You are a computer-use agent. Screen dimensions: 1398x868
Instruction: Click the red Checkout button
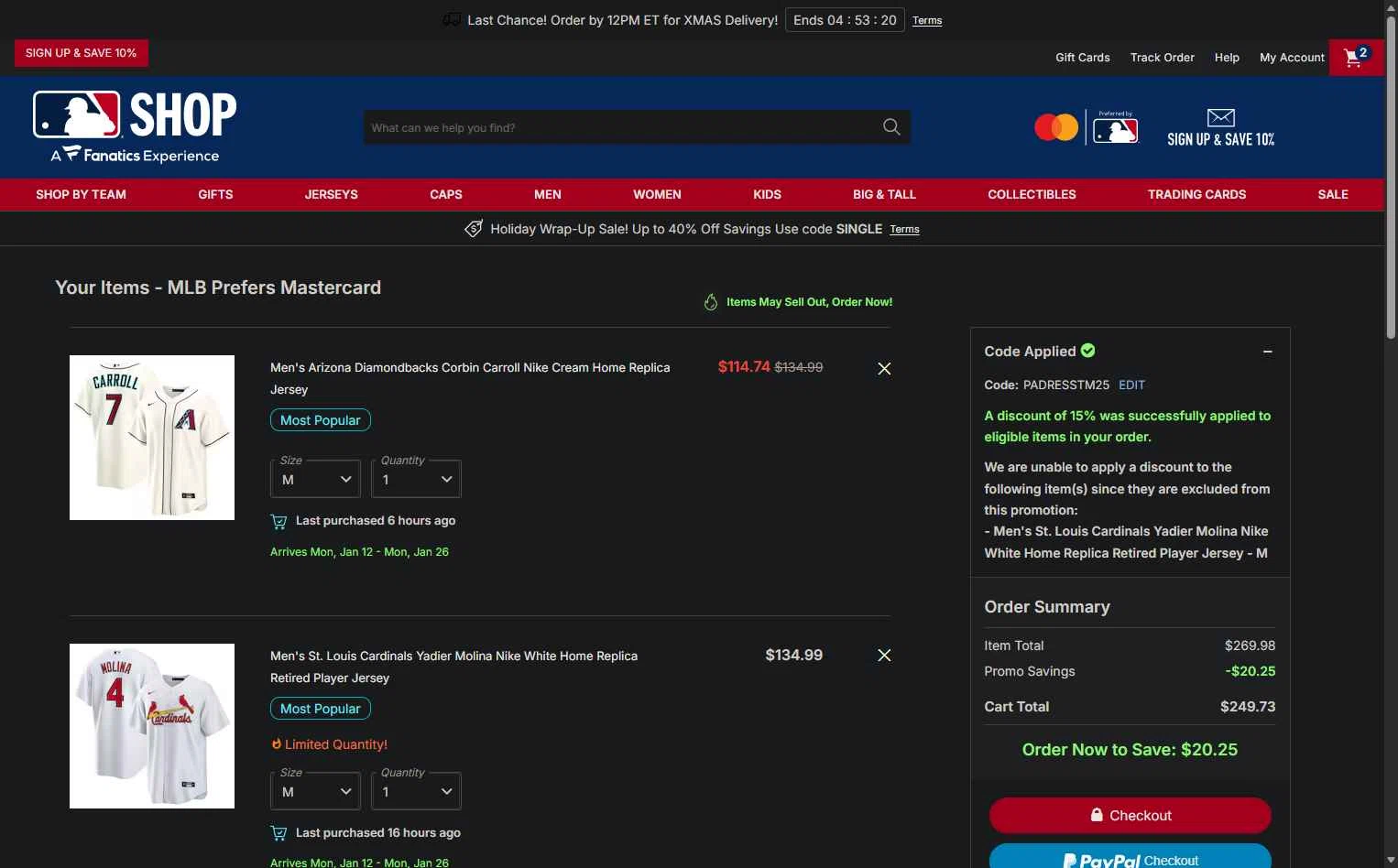point(1130,815)
